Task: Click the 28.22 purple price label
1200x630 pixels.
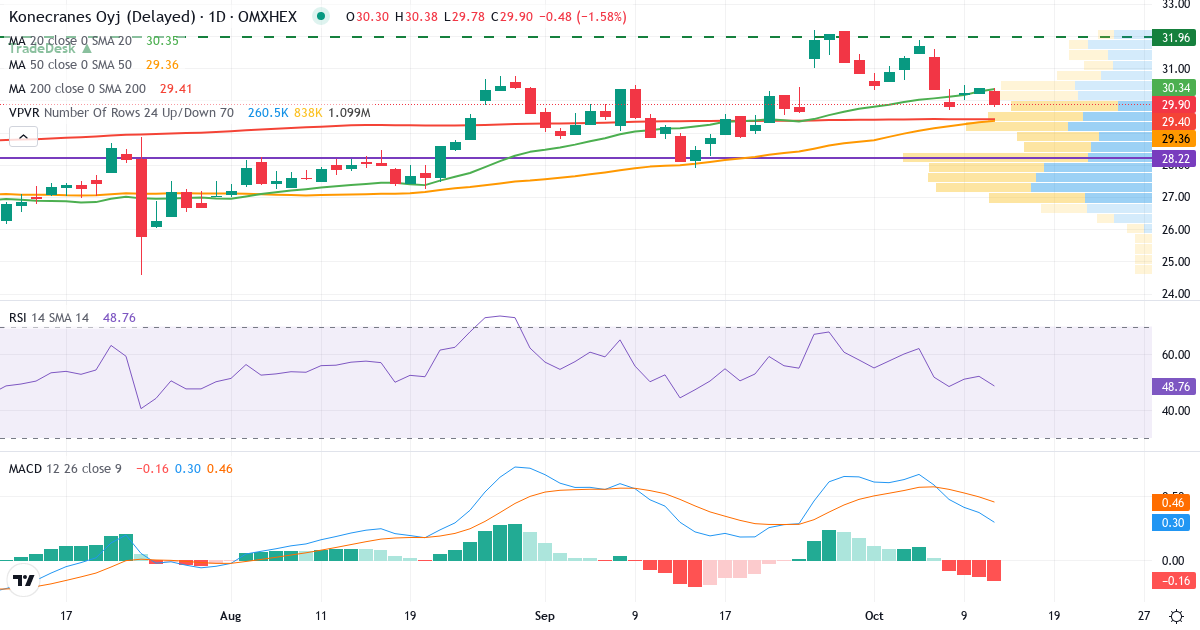Action: pyautogui.click(x=1176, y=158)
